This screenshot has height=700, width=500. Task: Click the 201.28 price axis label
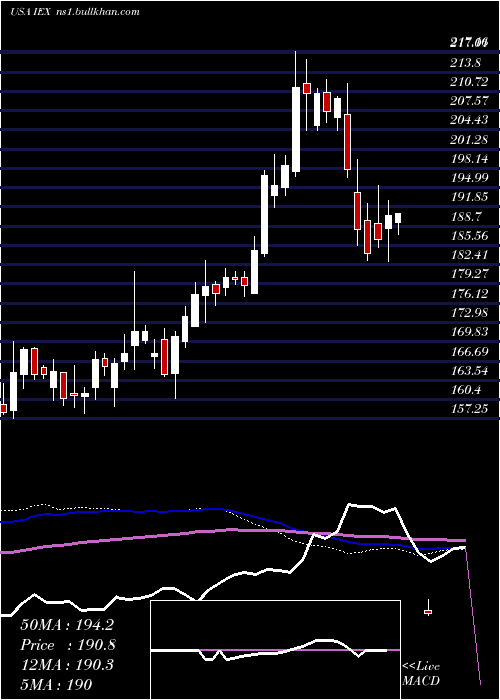469,140
